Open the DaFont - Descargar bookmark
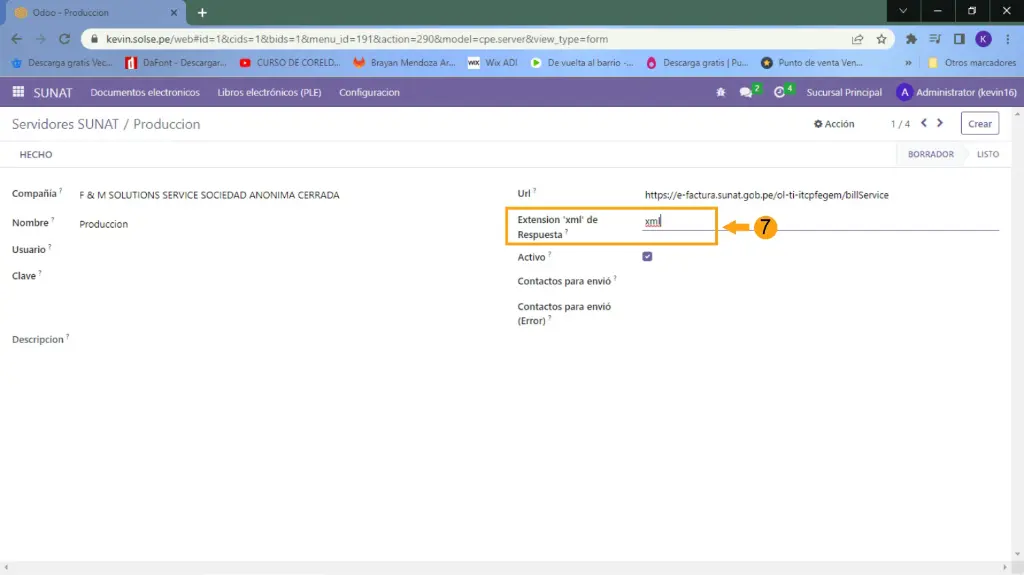 (176, 63)
